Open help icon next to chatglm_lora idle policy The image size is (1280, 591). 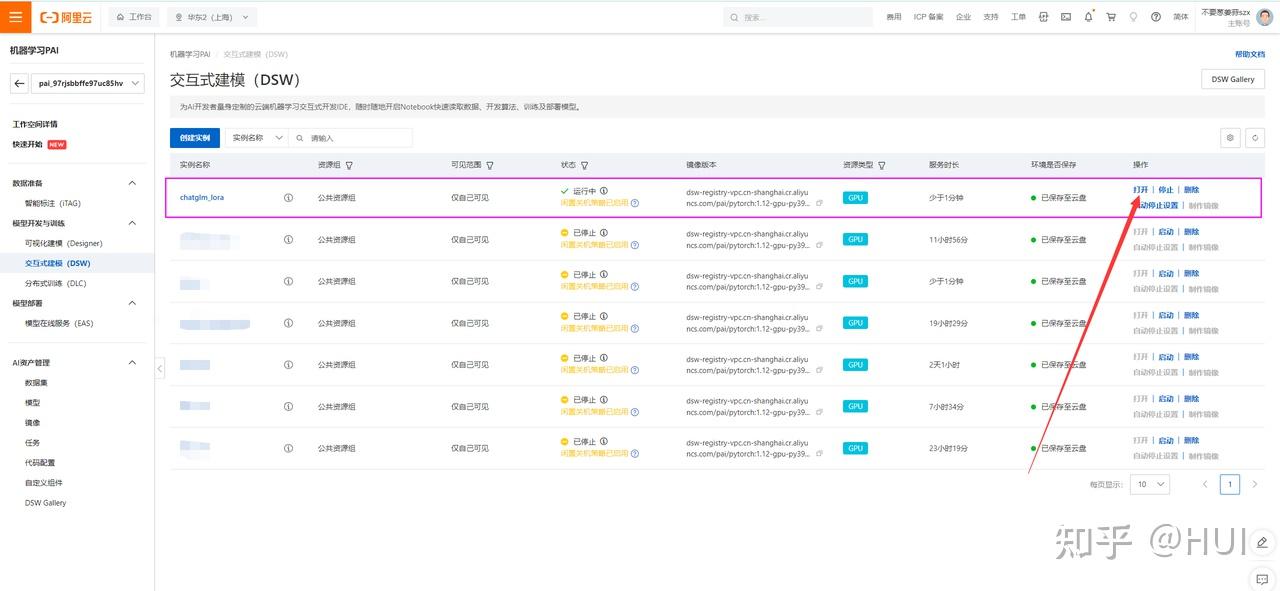tap(635, 202)
